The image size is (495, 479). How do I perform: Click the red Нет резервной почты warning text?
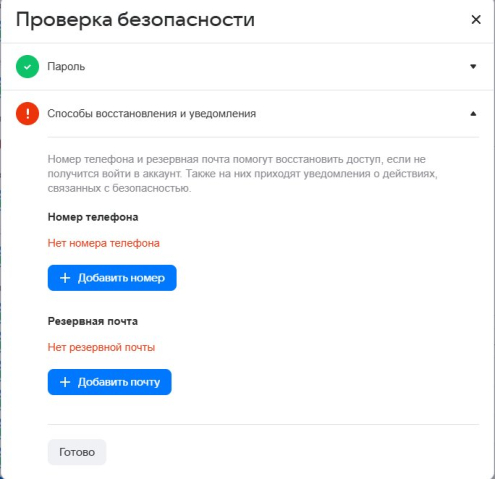click(101, 347)
